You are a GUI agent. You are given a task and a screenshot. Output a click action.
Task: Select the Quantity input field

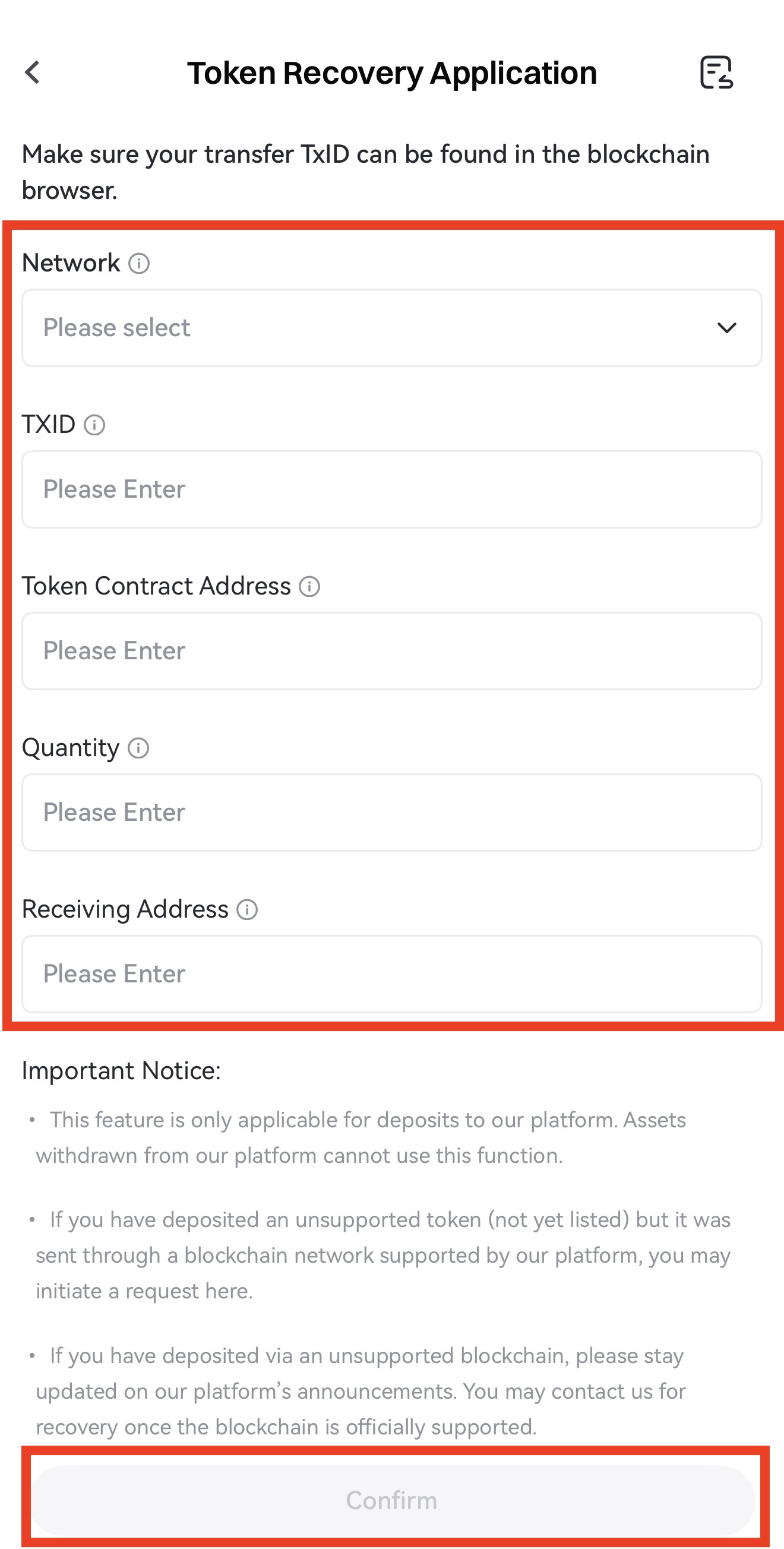[x=391, y=813]
